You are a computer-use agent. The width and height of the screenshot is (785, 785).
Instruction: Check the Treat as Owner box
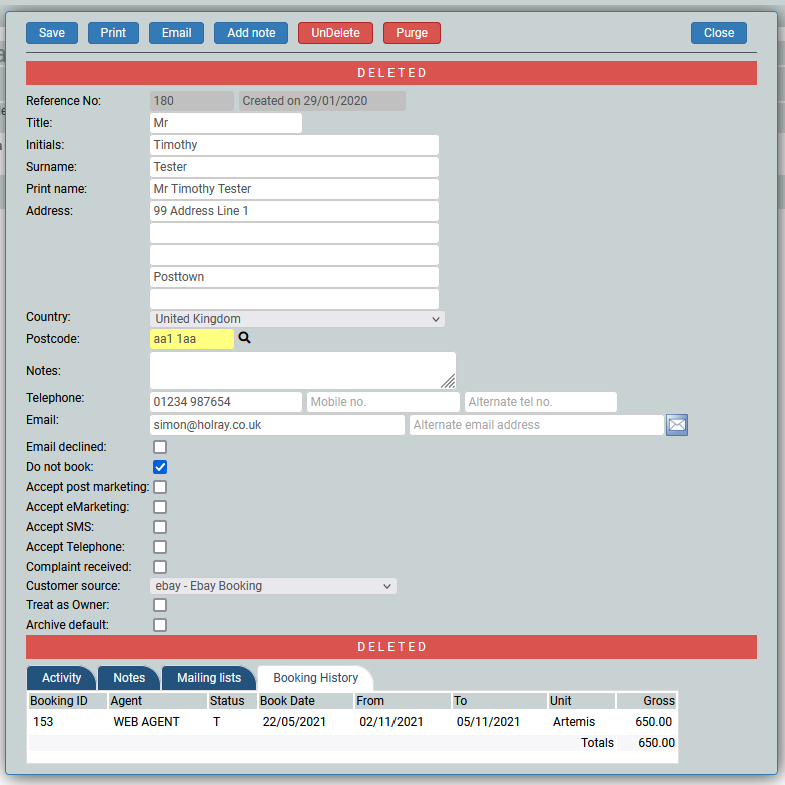click(x=160, y=605)
